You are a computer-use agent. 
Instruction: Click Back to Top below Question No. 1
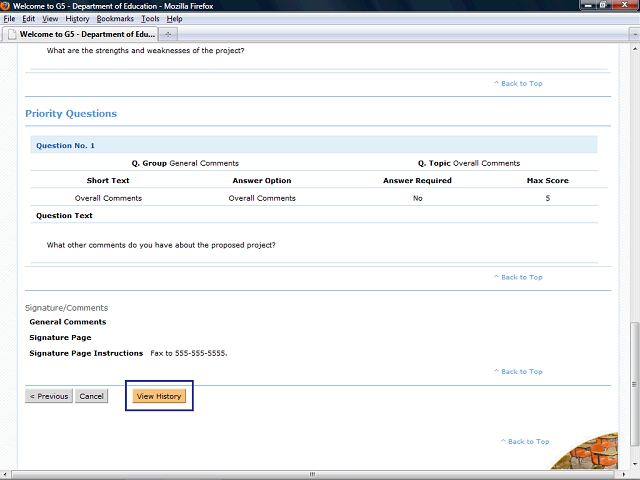tap(518, 277)
